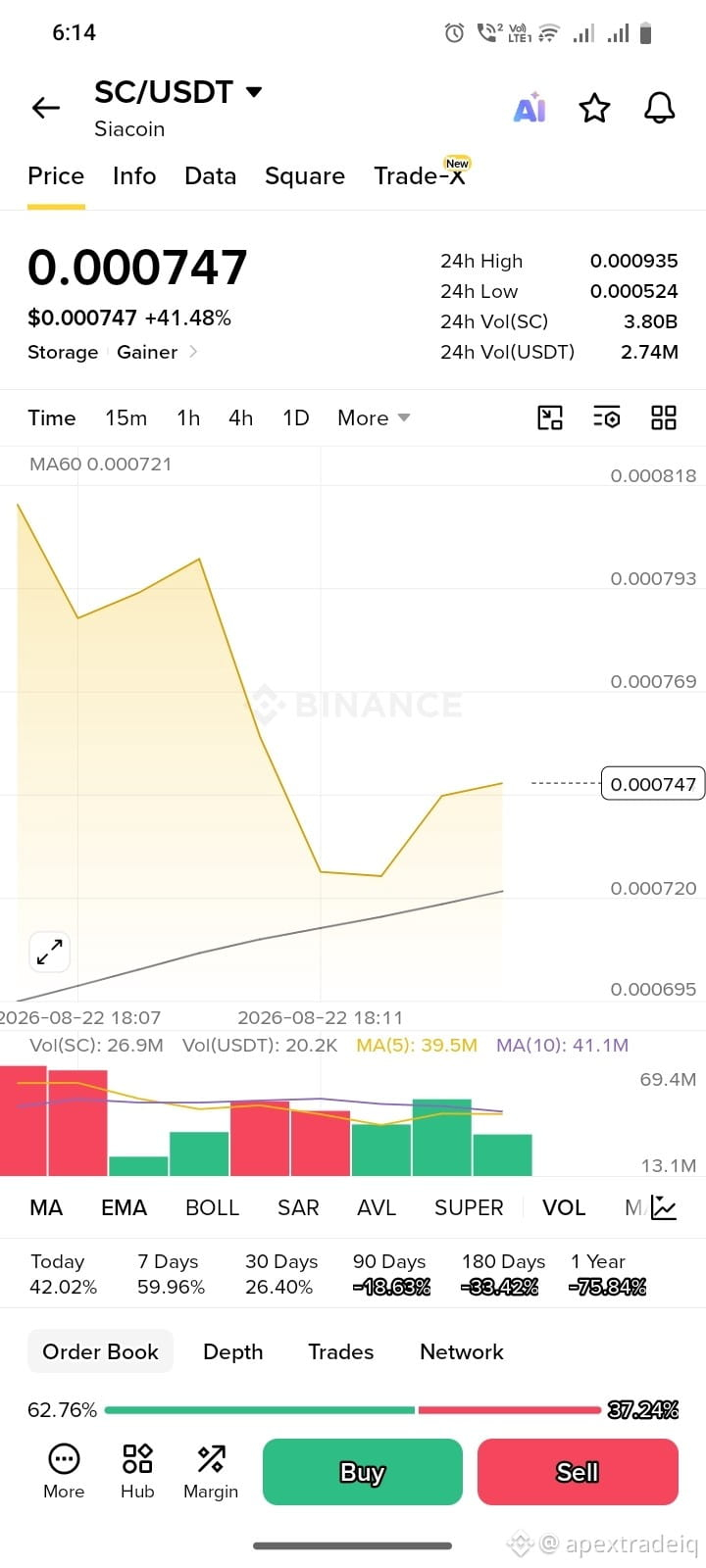Tap 30 Days 26.40% performance
This screenshot has width=706, height=1568.
(281, 1274)
